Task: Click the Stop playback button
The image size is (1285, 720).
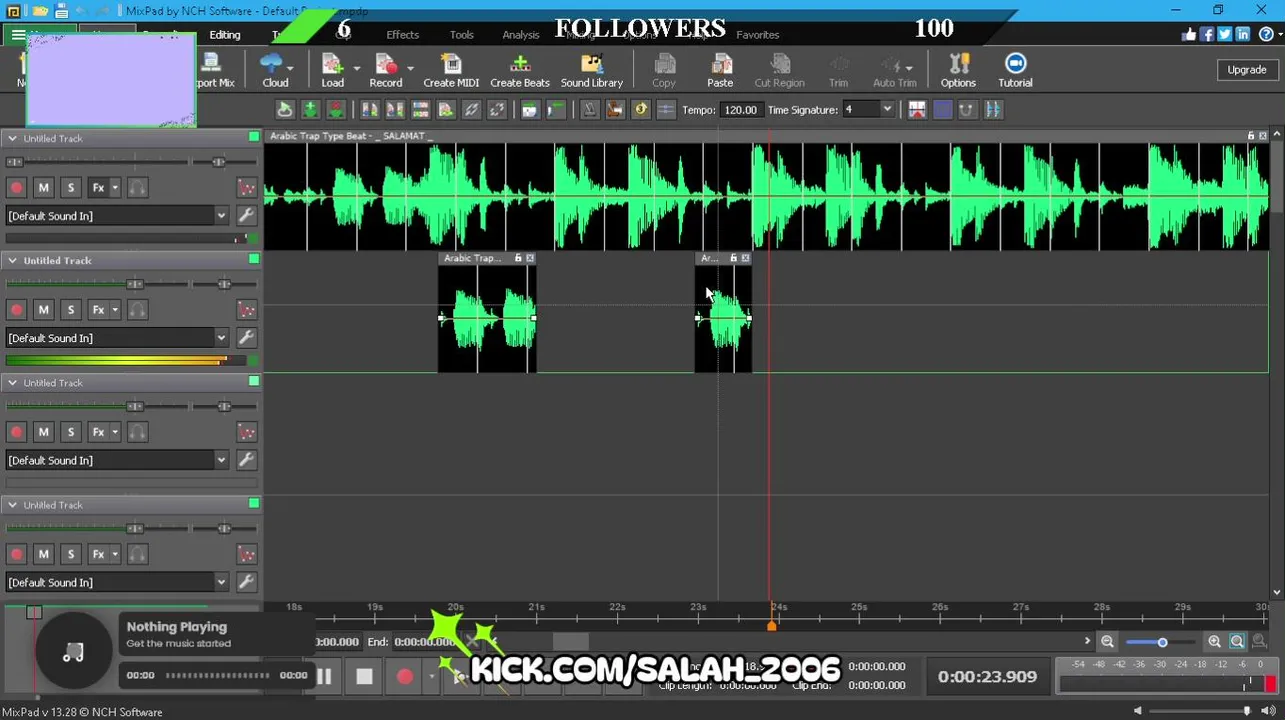Action: coord(364,677)
